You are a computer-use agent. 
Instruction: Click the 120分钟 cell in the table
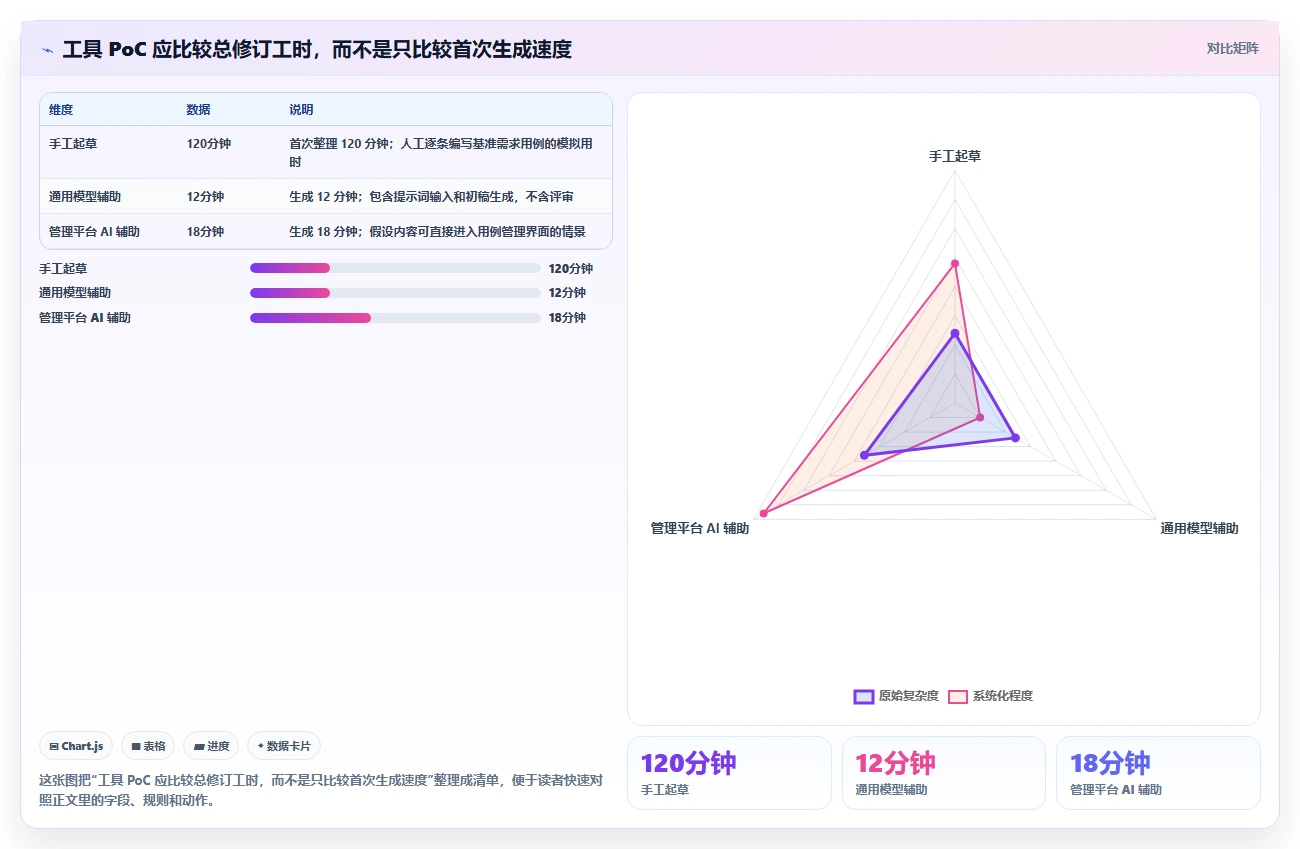tap(208, 144)
